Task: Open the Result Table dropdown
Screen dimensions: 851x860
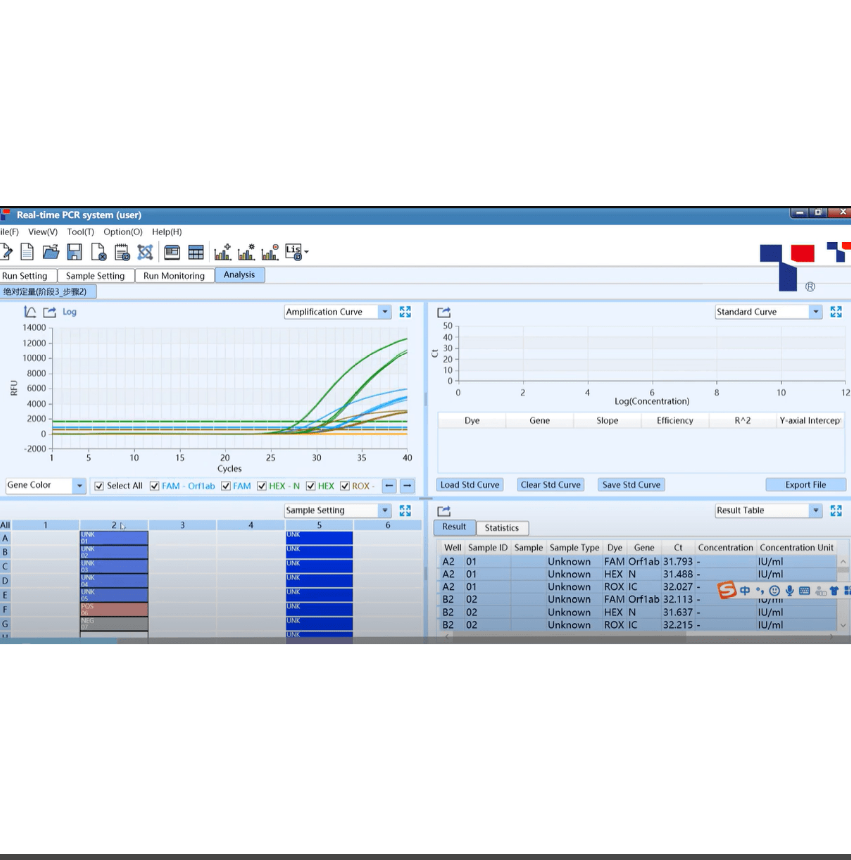Action: (x=816, y=511)
